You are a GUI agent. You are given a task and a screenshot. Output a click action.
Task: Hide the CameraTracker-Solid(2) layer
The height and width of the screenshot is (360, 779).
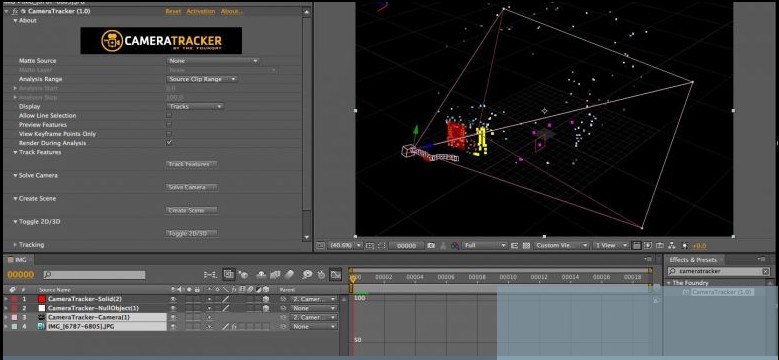pos(173,299)
